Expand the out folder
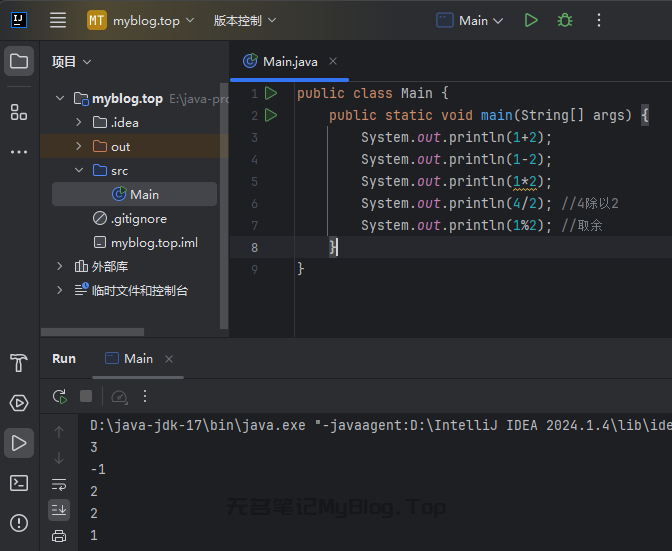The height and width of the screenshot is (551, 672). pyautogui.click(x=79, y=147)
